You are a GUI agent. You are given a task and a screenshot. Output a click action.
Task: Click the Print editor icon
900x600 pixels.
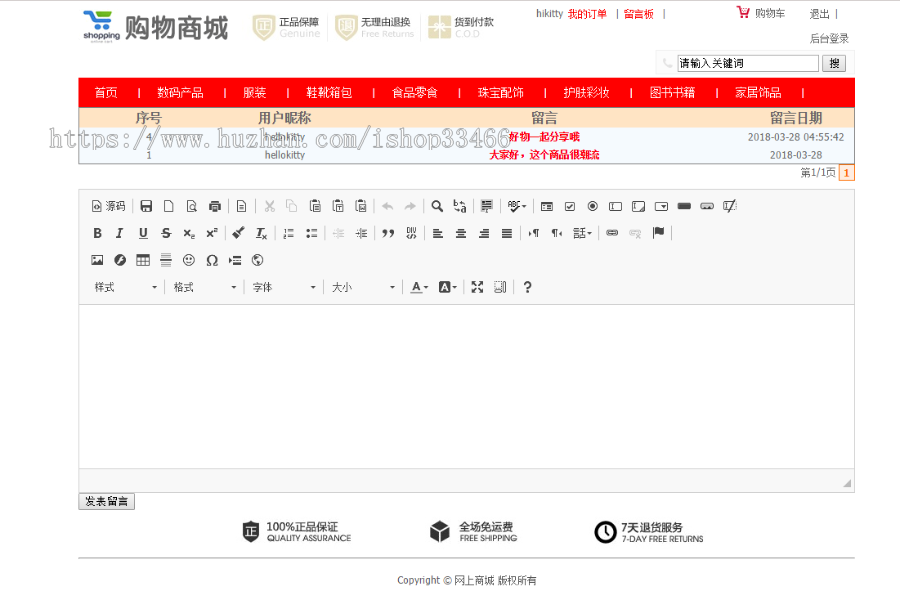tap(214, 205)
